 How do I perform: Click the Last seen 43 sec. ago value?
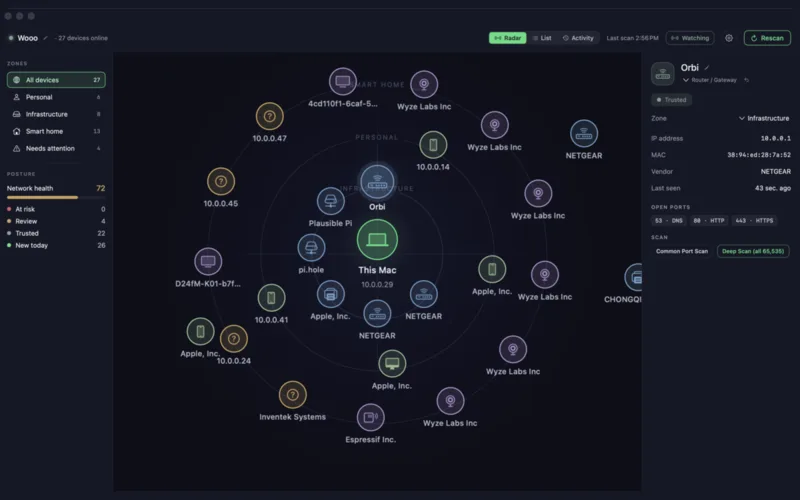tap(772, 188)
